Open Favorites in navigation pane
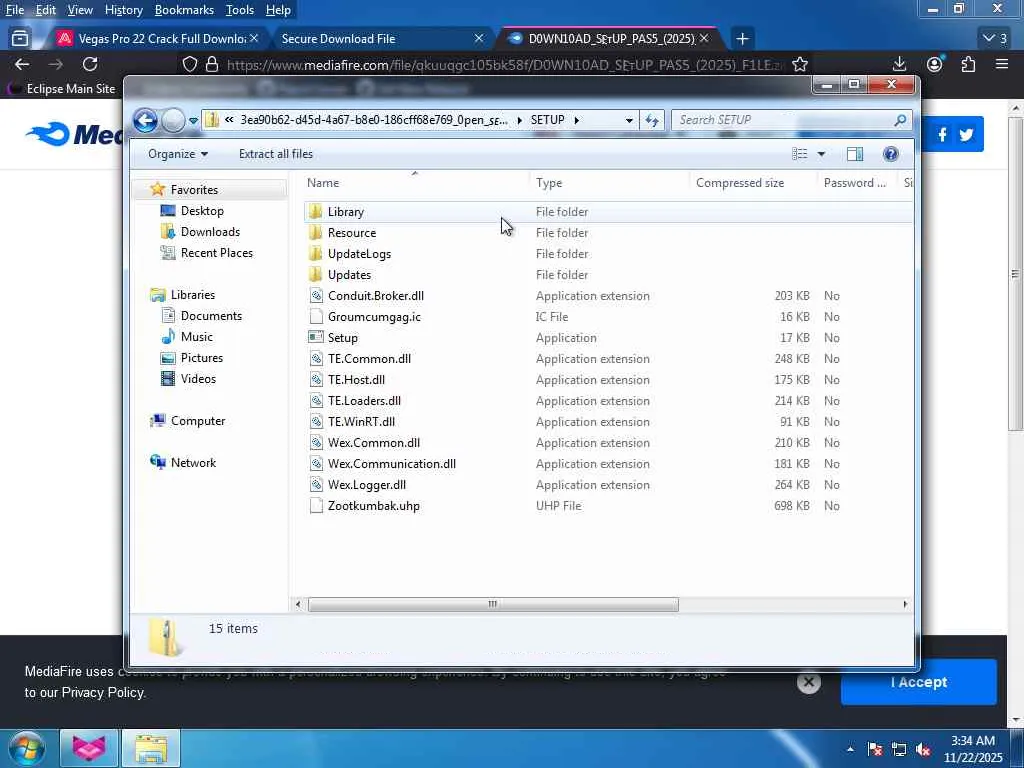The width and height of the screenshot is (1024, 768). click(x=194, y=189)
